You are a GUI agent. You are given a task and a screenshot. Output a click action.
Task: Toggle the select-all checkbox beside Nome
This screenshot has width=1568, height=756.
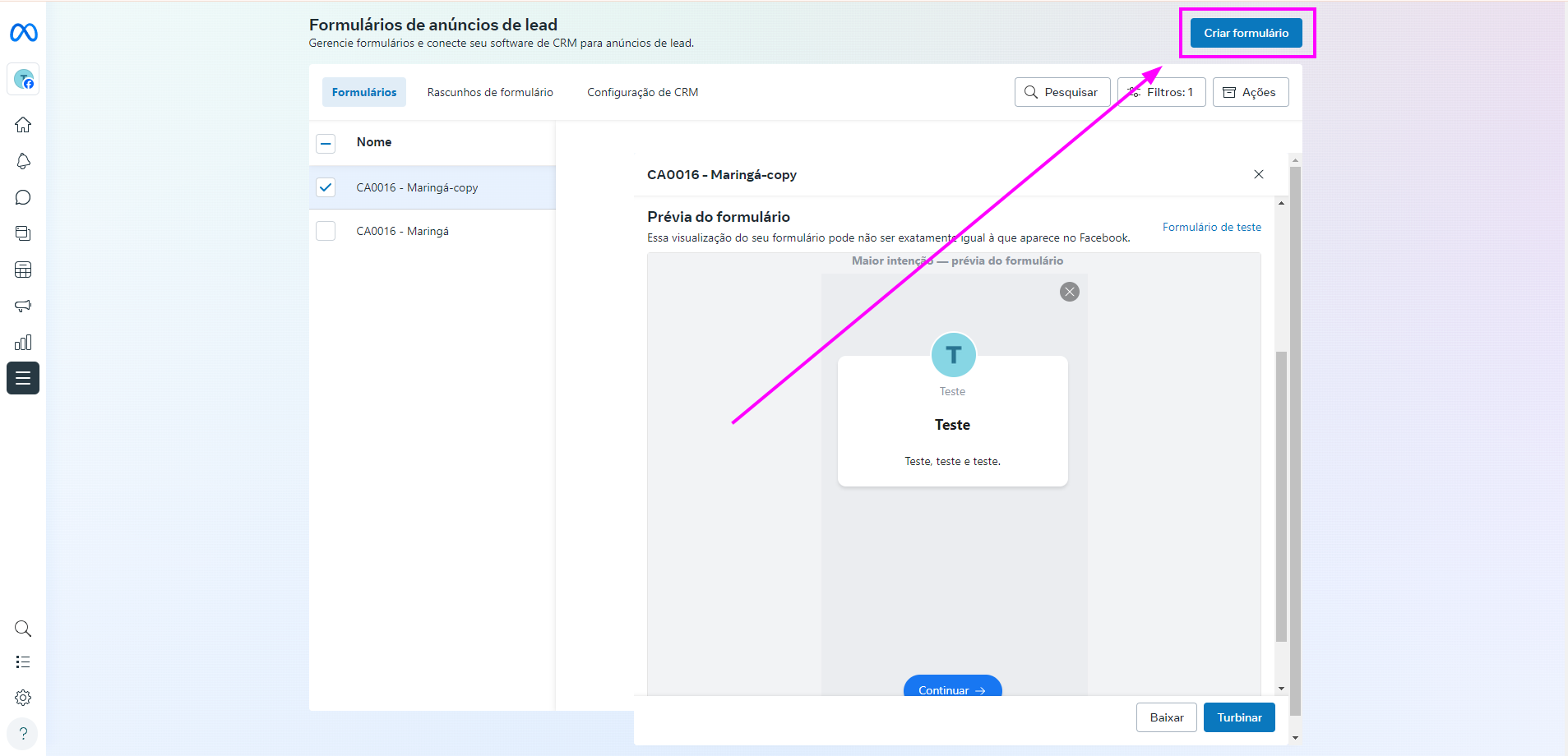click(x=326, y=144)
